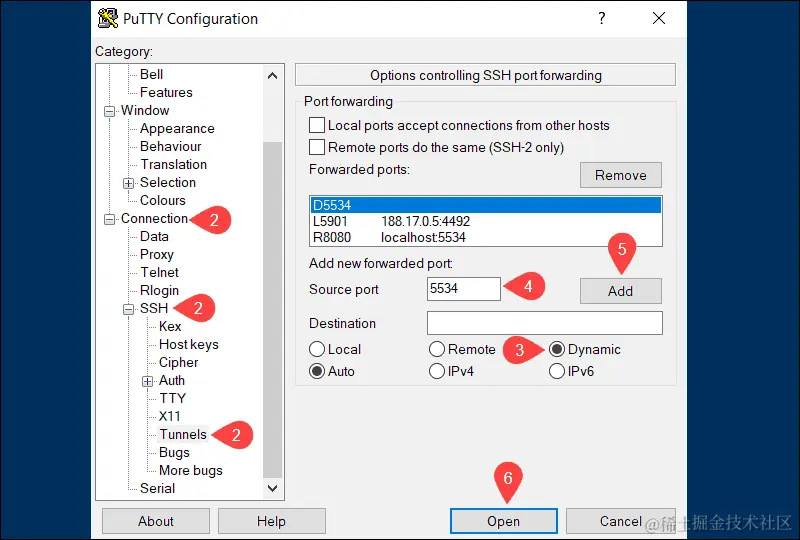Select the Remote radio button
The height and width of the screenshot is (540, 800).
tap(437, 350)
